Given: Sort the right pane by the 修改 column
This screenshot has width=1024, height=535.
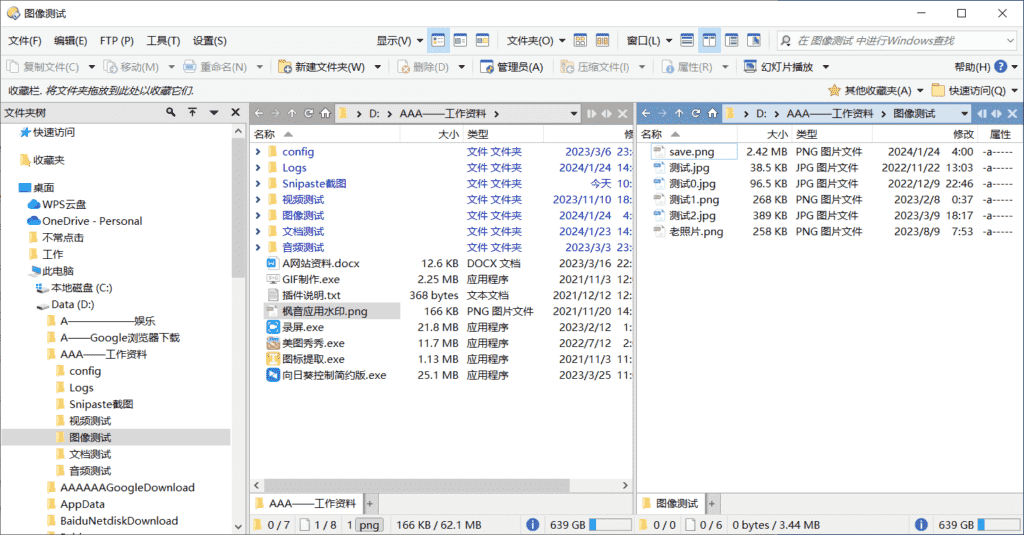Looking at the screenshot, I should coord(962,134).
